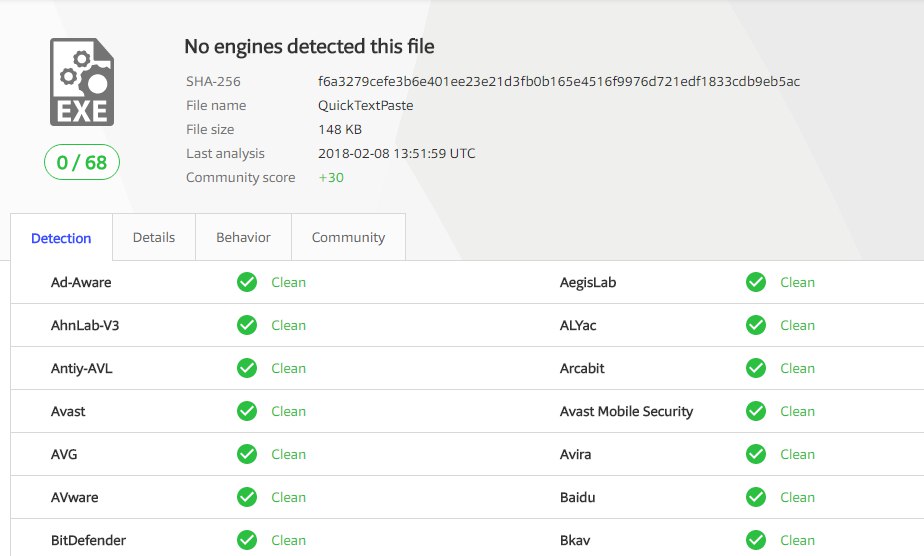
Task: Click the ALYac engine name
Action: tap(578, 325)
